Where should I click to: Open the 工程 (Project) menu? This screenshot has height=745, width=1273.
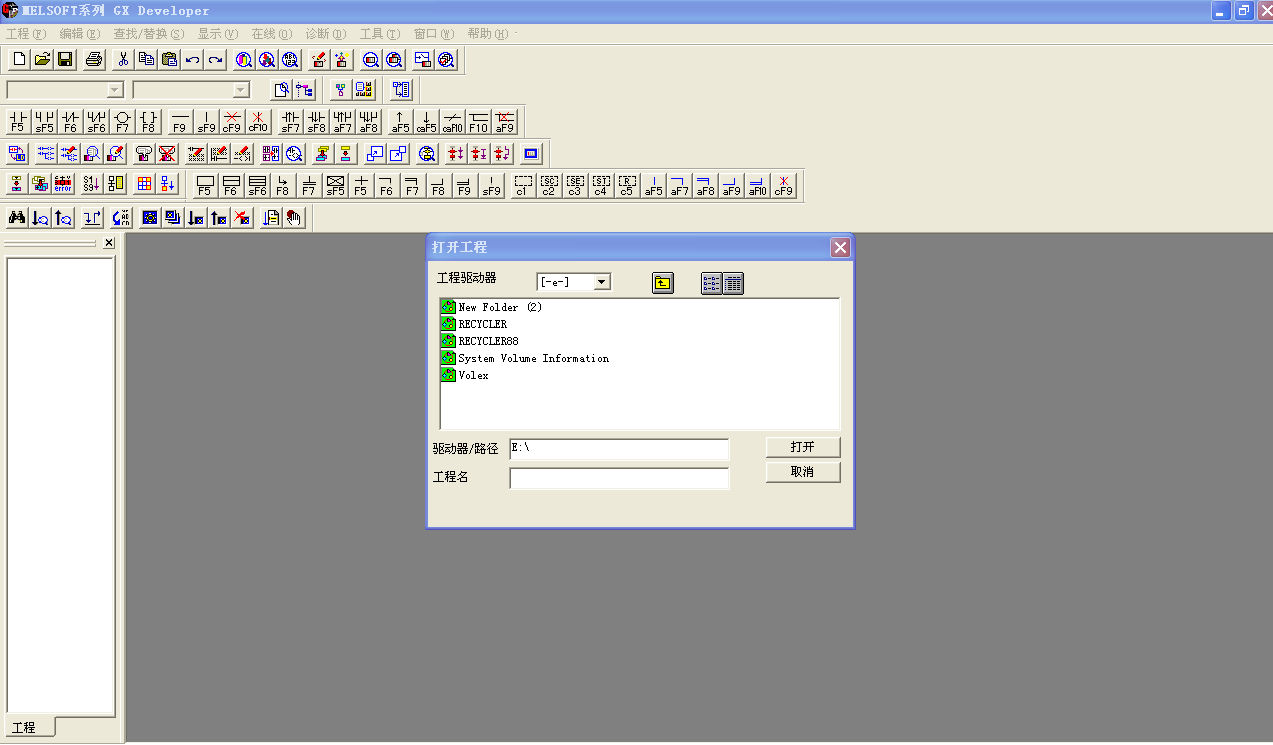click(x=26, y=34)
